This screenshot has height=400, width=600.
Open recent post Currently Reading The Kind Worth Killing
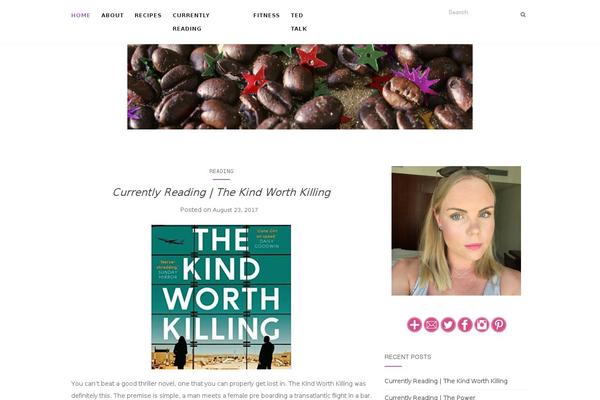pos(446,381)
